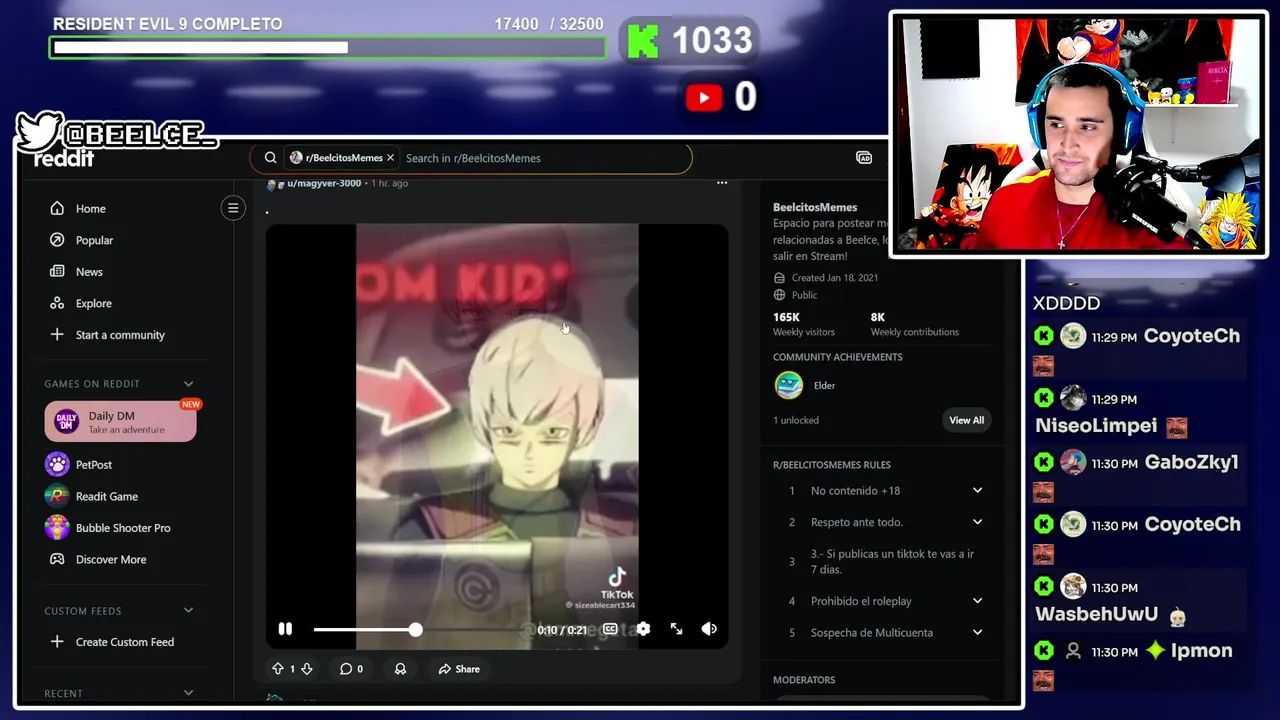Collapse the Recent section
Viewport: 1280px width, 720px height.
pos(188,693)
